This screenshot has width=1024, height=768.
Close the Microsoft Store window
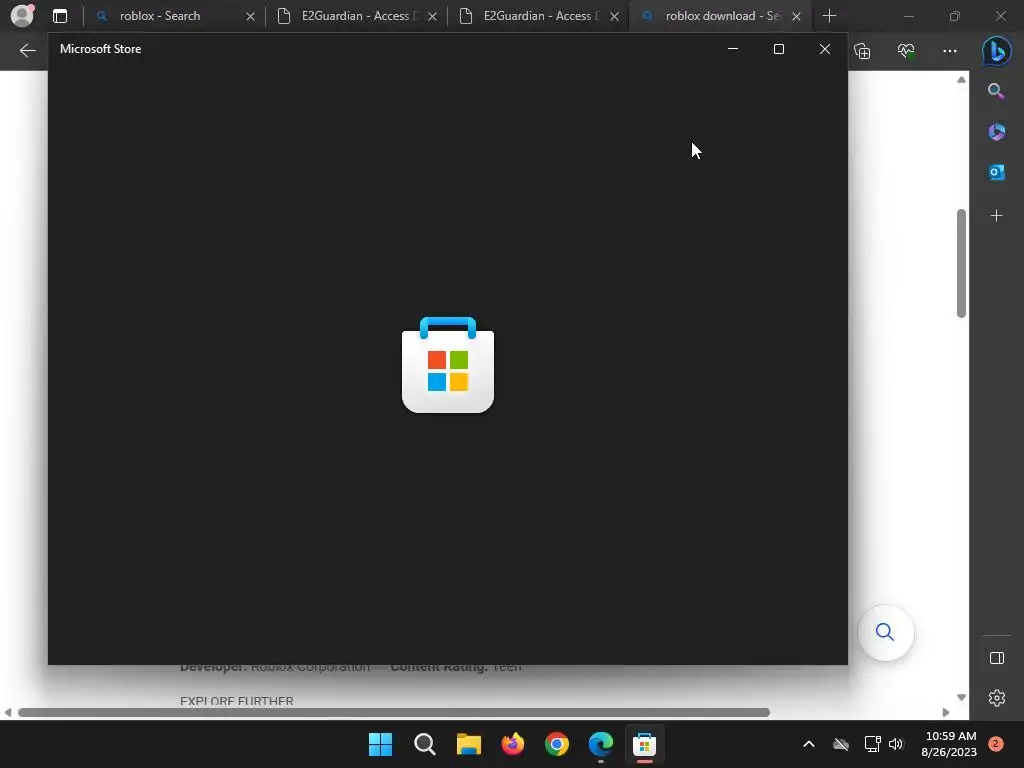click(x=825, y=49)
